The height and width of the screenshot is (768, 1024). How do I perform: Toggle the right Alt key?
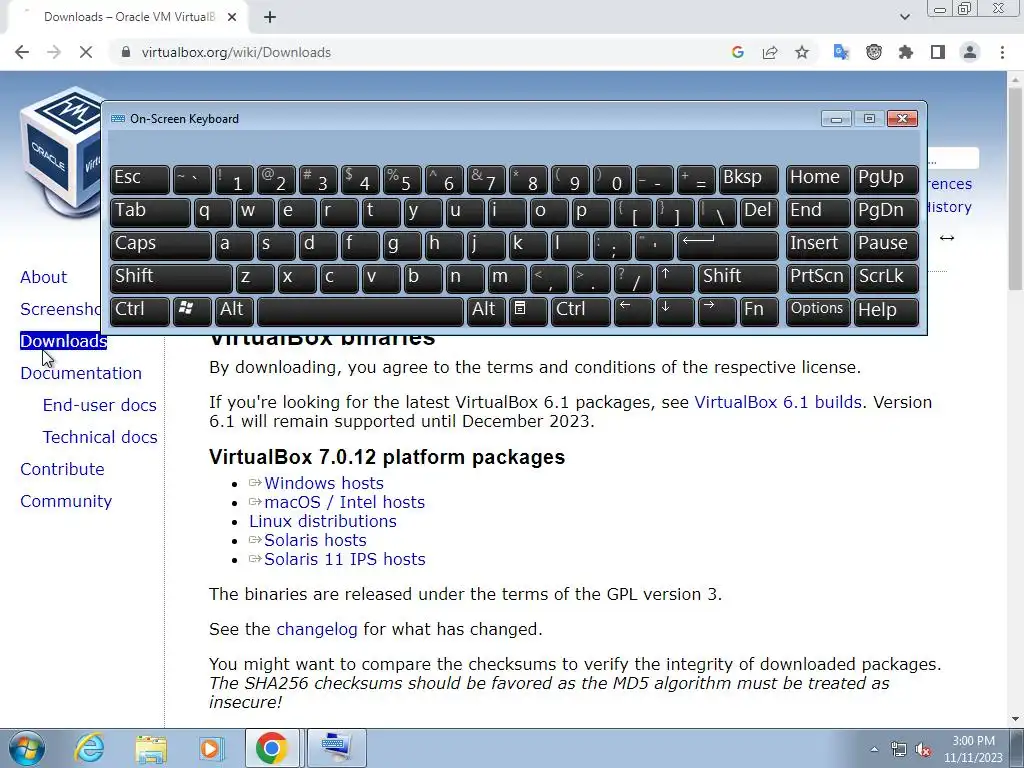click(486, 310)
